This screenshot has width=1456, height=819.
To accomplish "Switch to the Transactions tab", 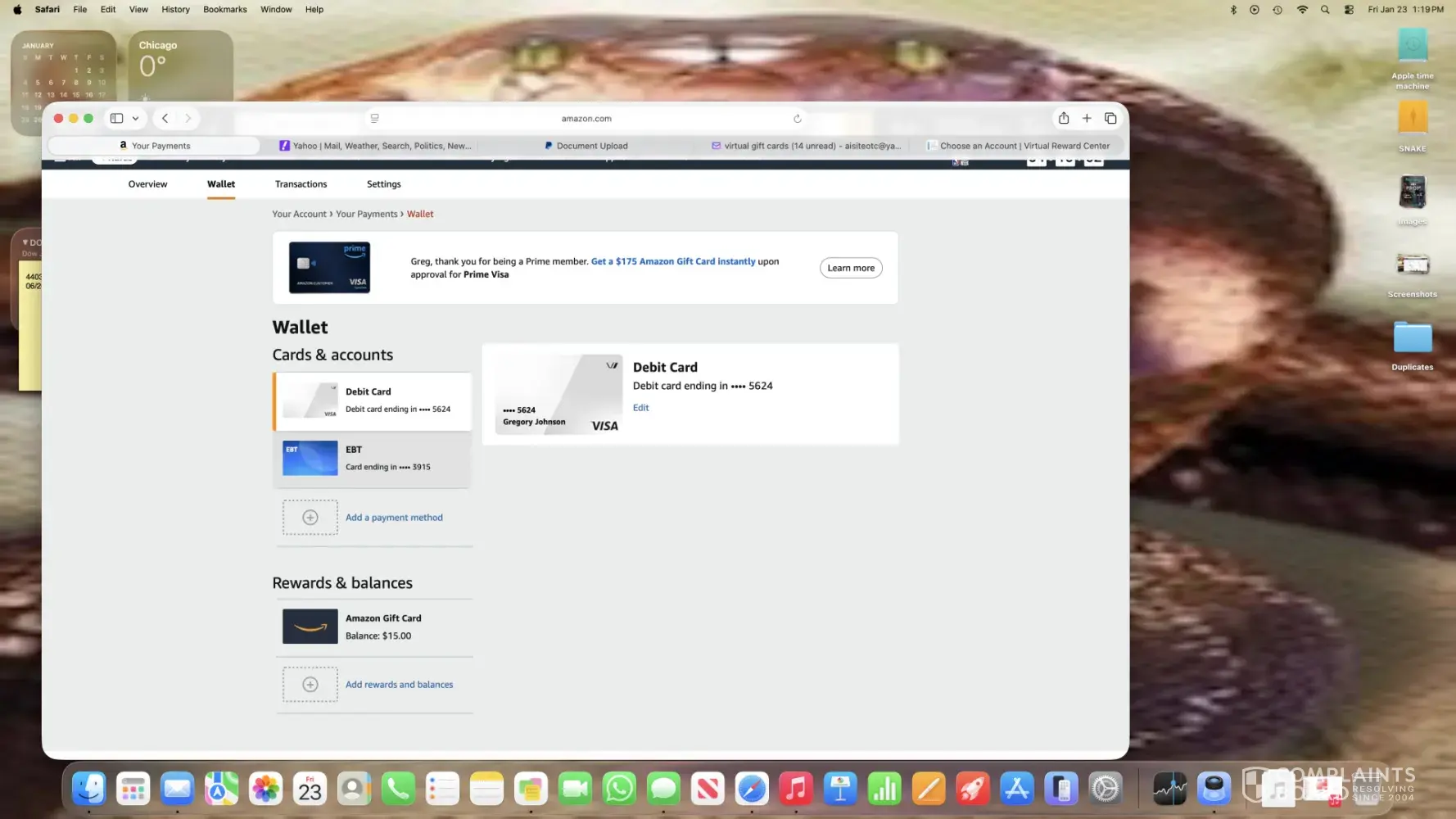I will [301, 184].
